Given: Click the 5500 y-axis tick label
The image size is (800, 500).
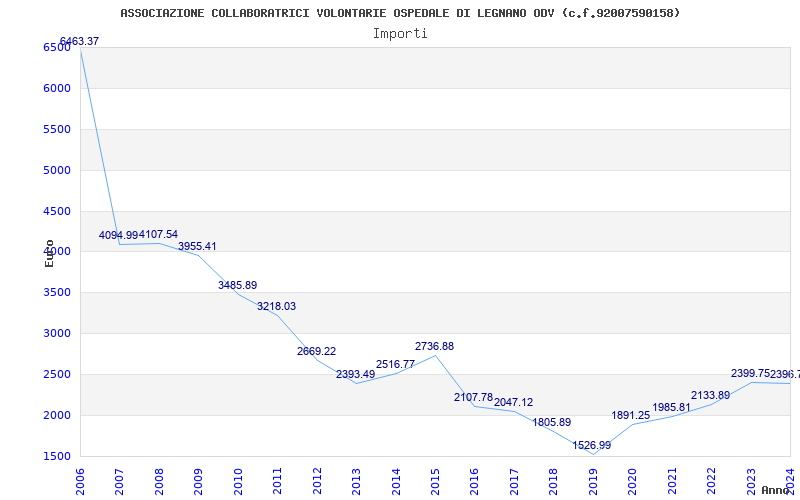Looking at the screenshot, I should (57, 129).
